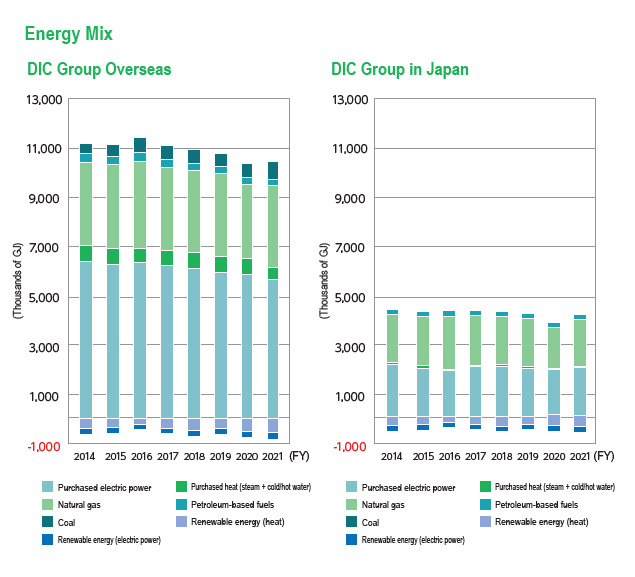Click the Overseas chart 2021 axis label
635x577 pixels.
pos(273,456)
